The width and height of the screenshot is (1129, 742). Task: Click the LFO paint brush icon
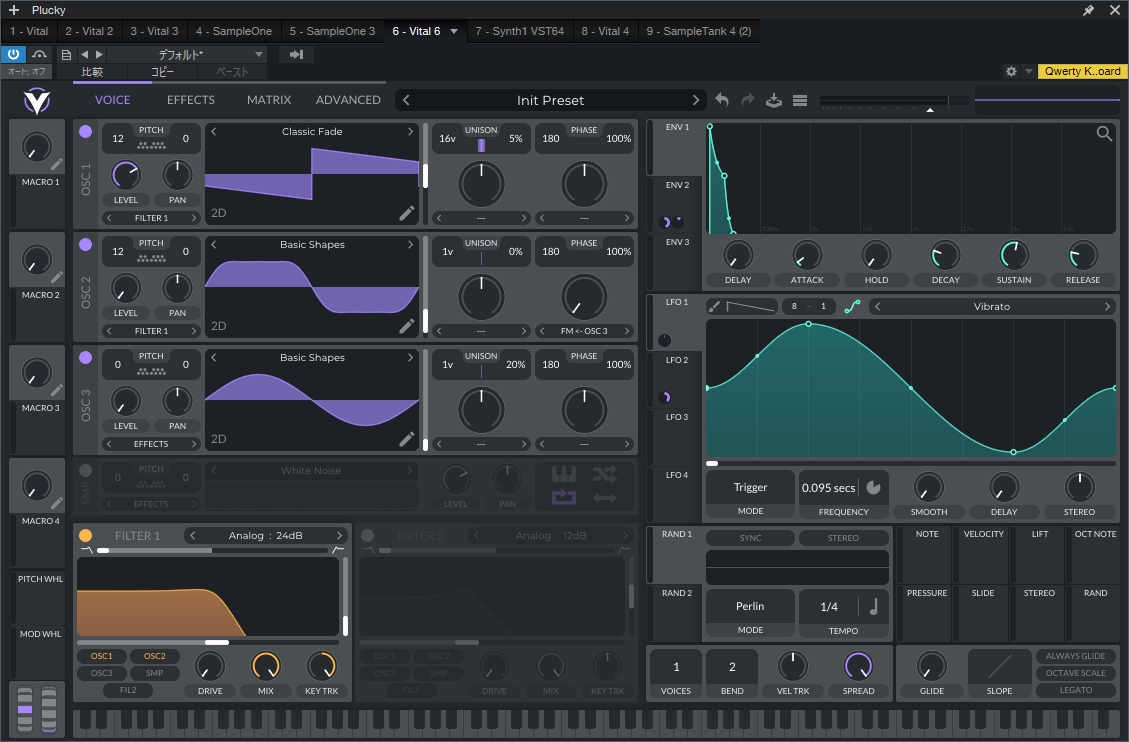715,306
